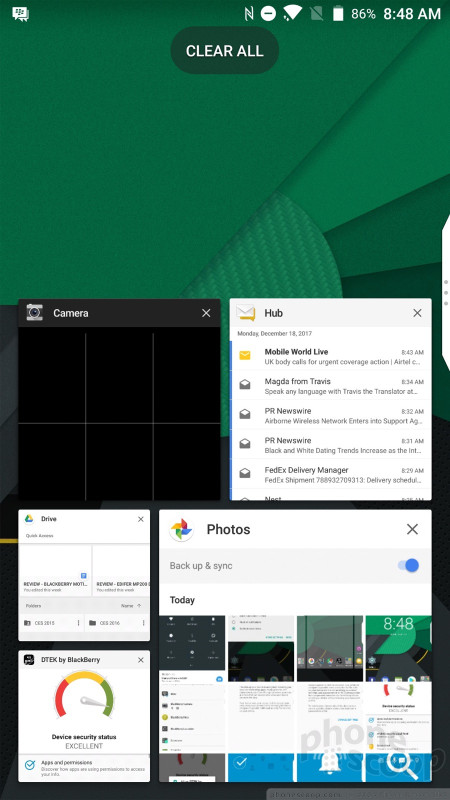Open options menu for CES 2015 folder
The width and height of the screenshot is (450, 800).
tap(78, 623)
